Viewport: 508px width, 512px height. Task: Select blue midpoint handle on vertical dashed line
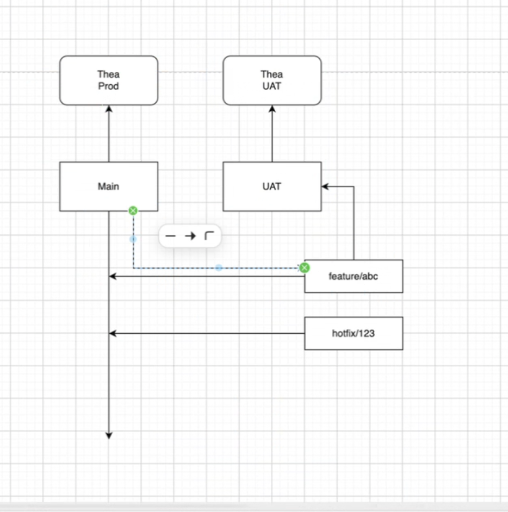tap(133, 239)
